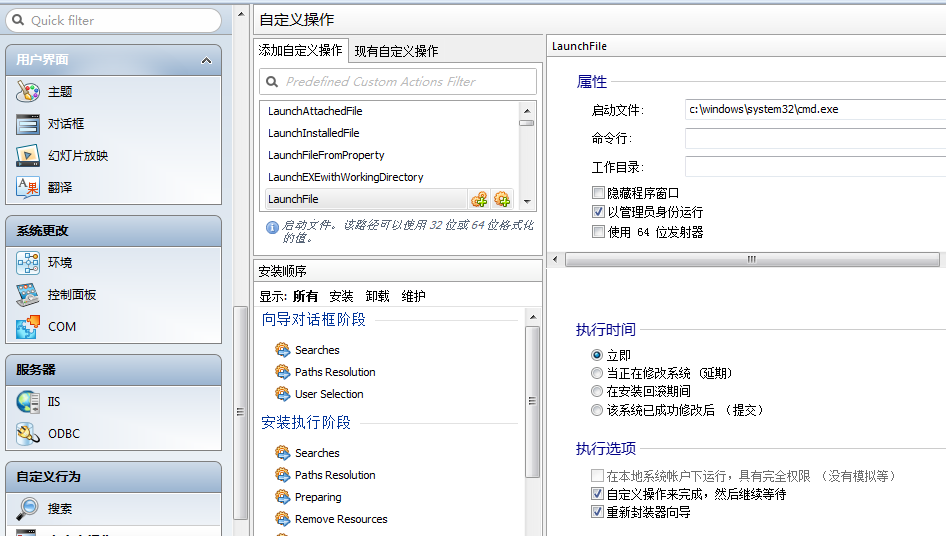Image resolution: width=946 pixels, height=536 pixels.
Task: Select the 卸载 filter in 安装顺序
Action: [377, 296]
